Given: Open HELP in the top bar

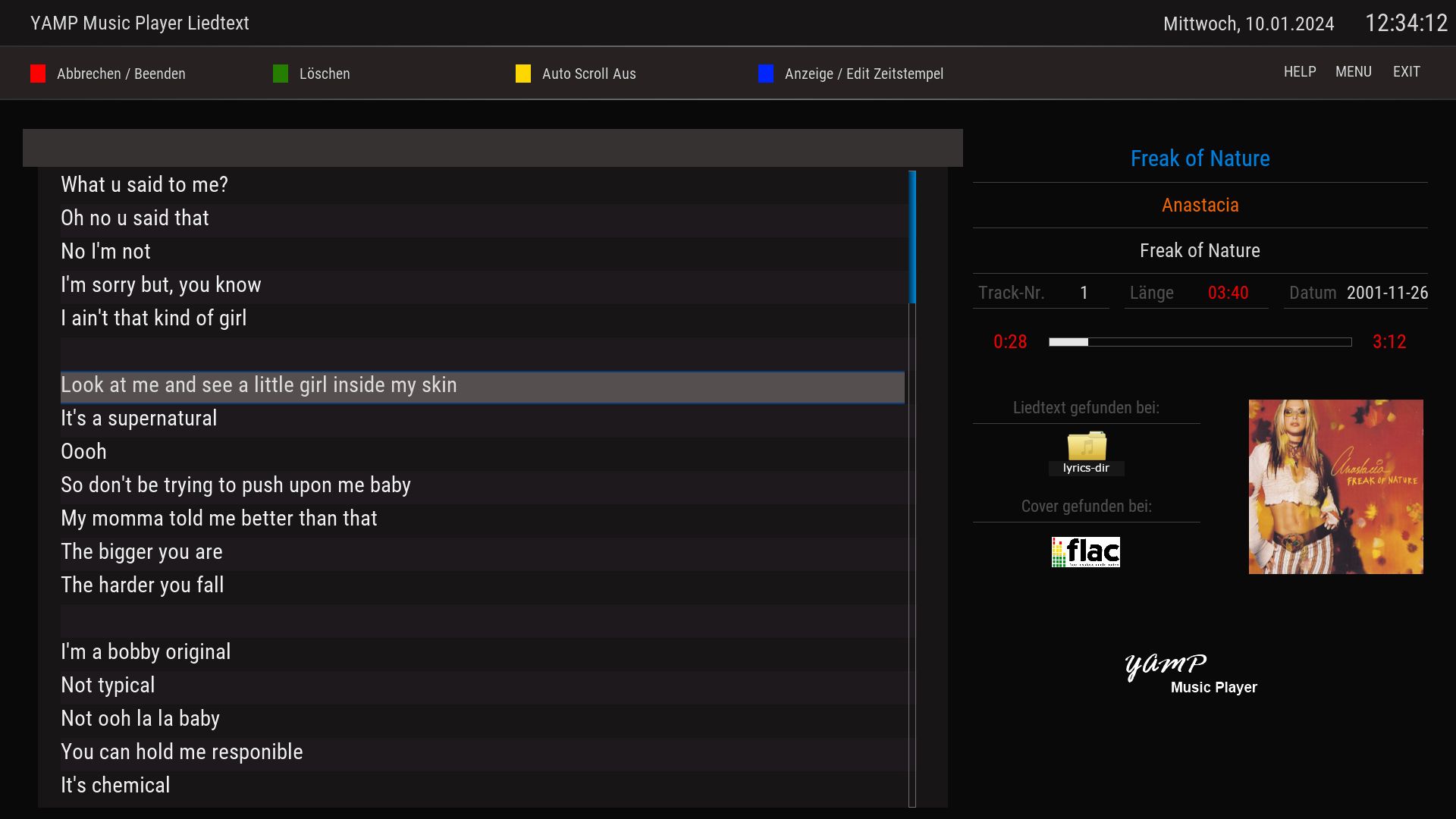Looking at the screenshot, I should 1299,72.
